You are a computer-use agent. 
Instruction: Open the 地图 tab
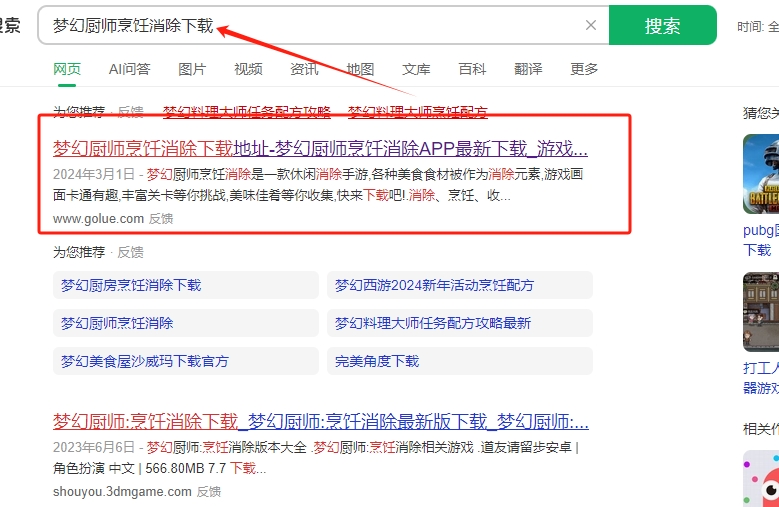point(360,69)
